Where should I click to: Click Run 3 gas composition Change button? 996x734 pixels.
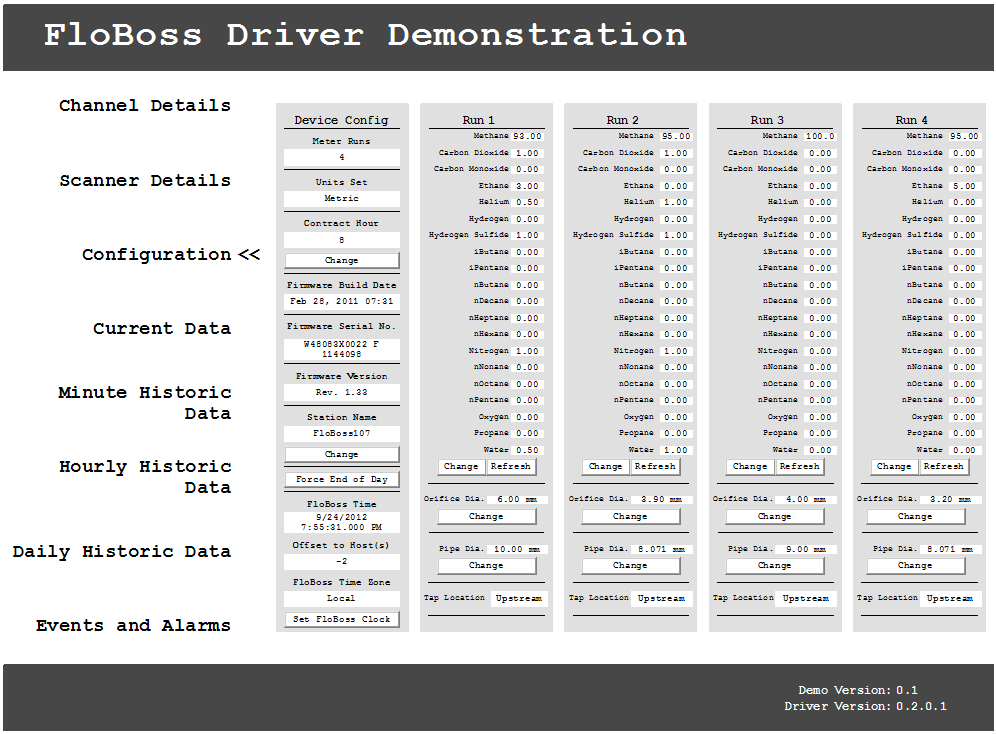click(x=750, y=467)
